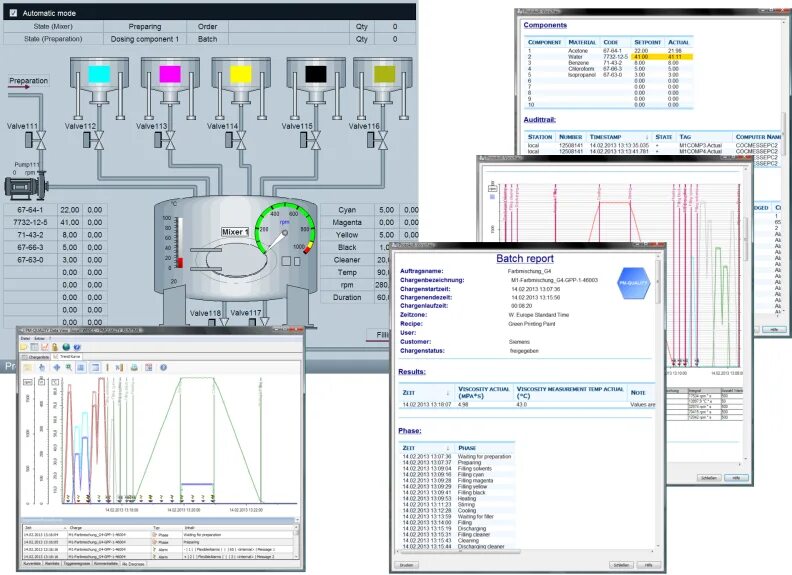The image size is (792, 575).
Task: Toggle the Automatic mode checkbox
Action: click(x=14, y=13)
